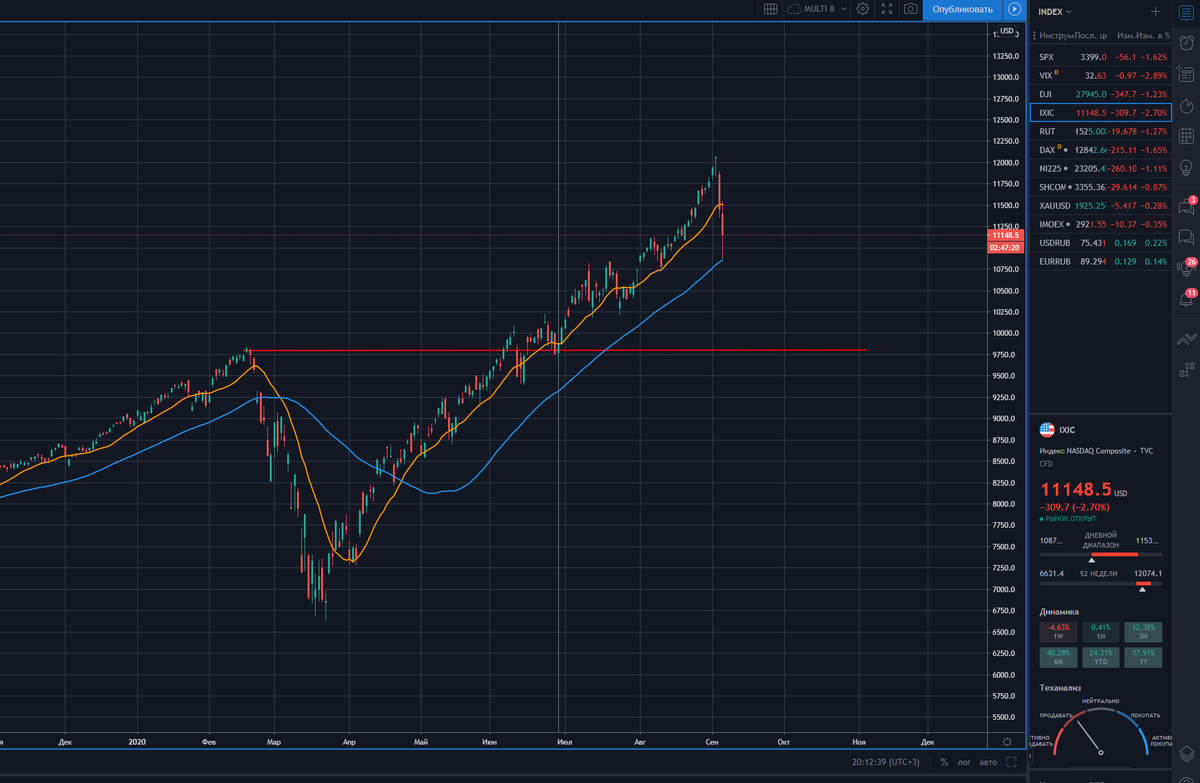Click the YTD performance tile 24.31%
The image size is (1200, 783).
pos(1100,656)
